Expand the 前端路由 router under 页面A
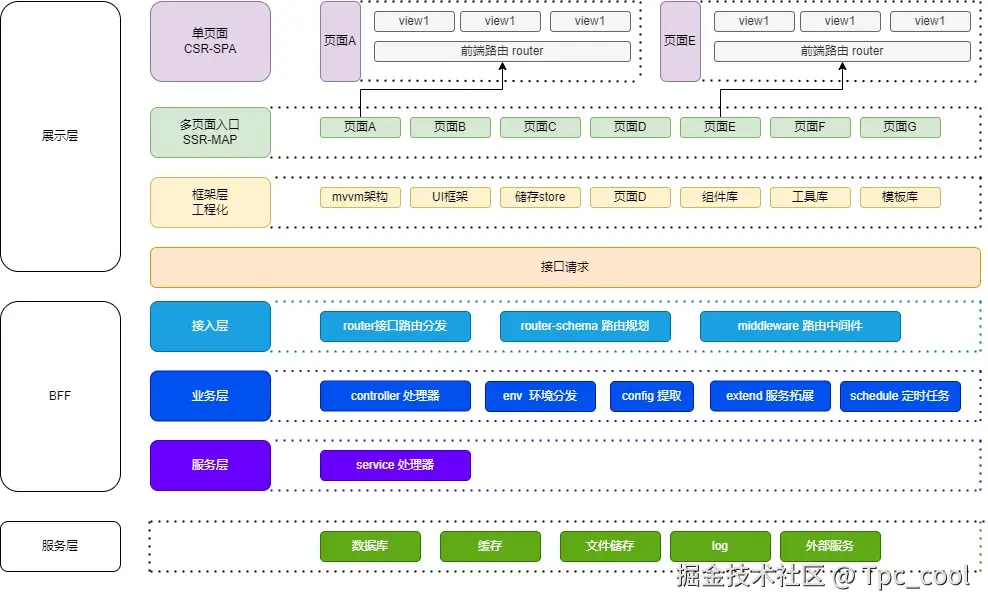Image resolution: width=988 pixels, height=609 pixels. click(501, 51)
